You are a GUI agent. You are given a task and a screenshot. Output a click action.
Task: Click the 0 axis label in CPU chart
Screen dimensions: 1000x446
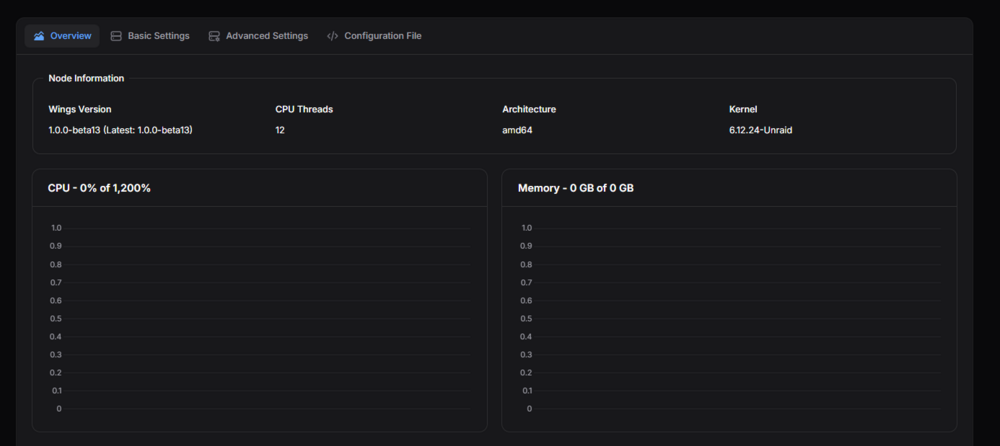point(59,409)
